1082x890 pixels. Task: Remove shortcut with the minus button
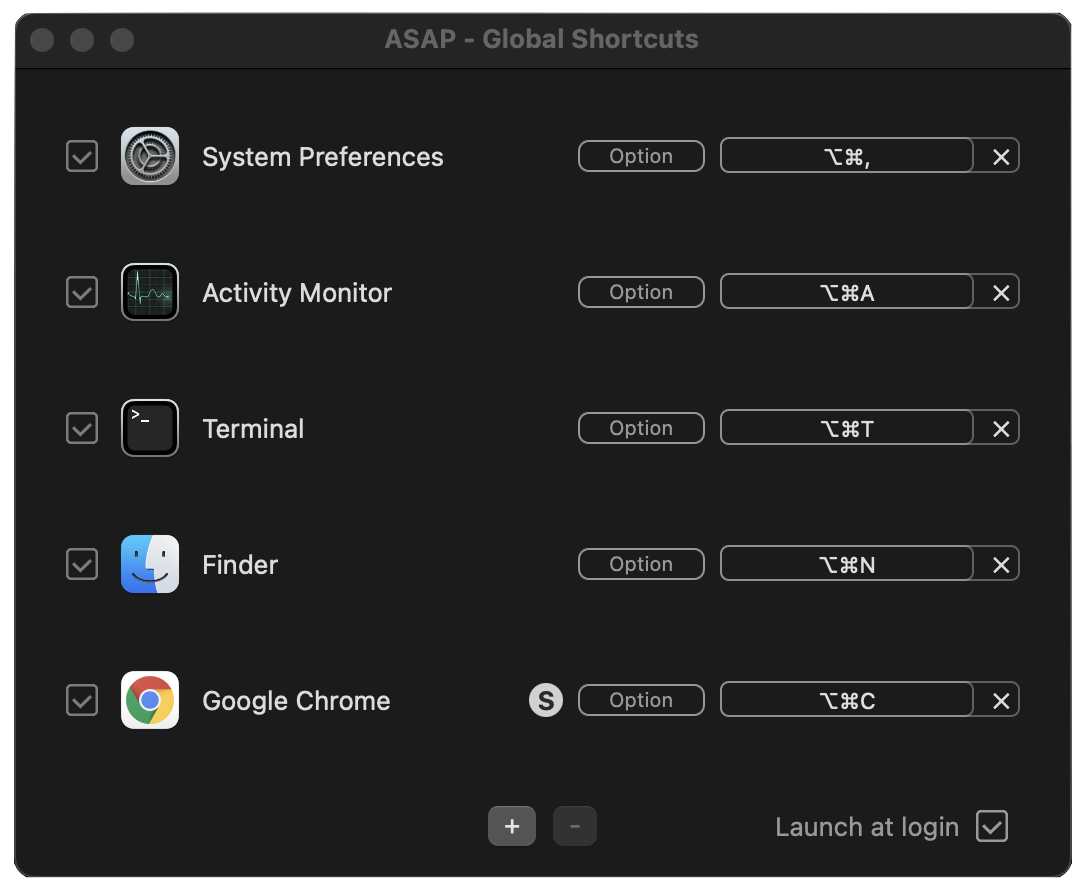[575, 826]
